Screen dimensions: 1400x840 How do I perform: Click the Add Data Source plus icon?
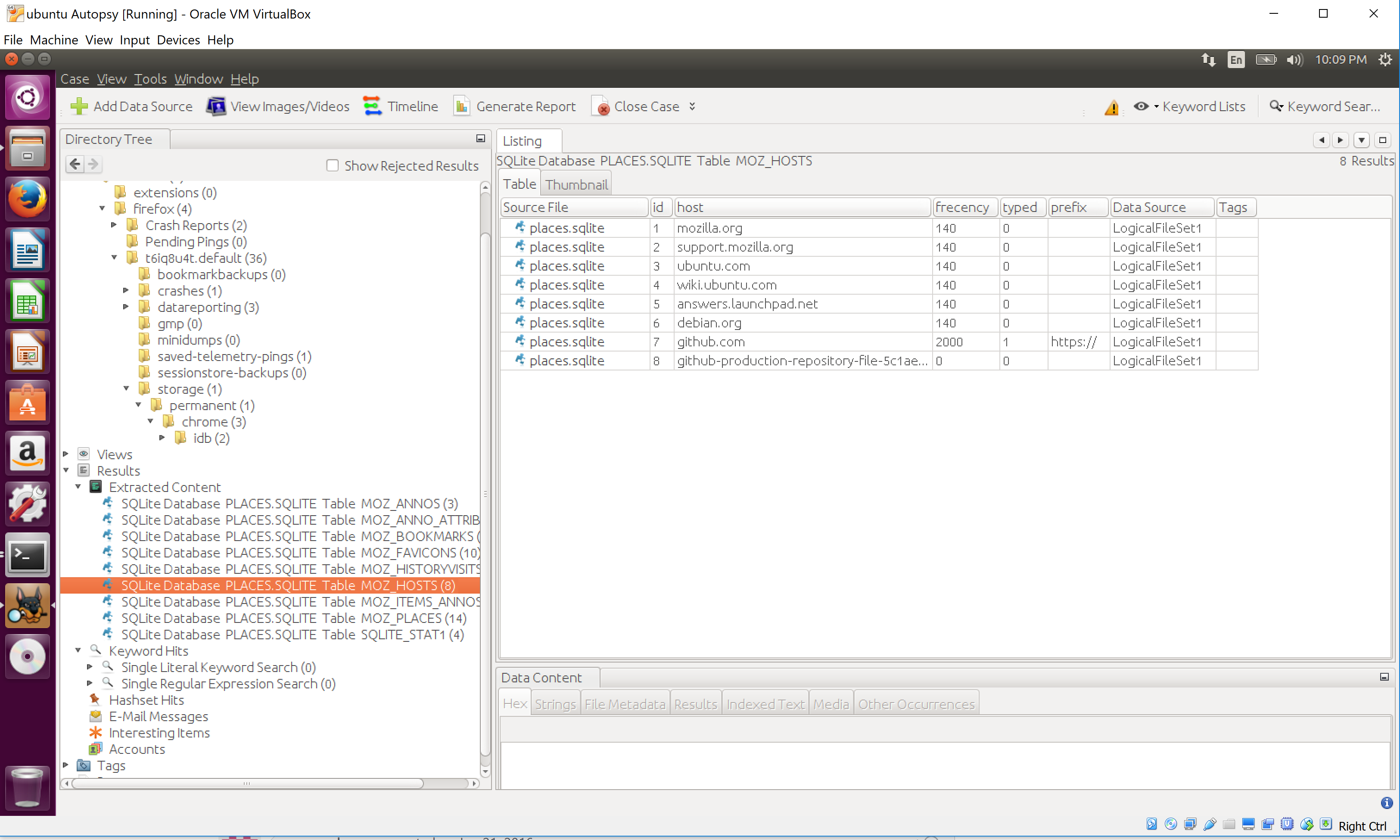tap(79, 106)
